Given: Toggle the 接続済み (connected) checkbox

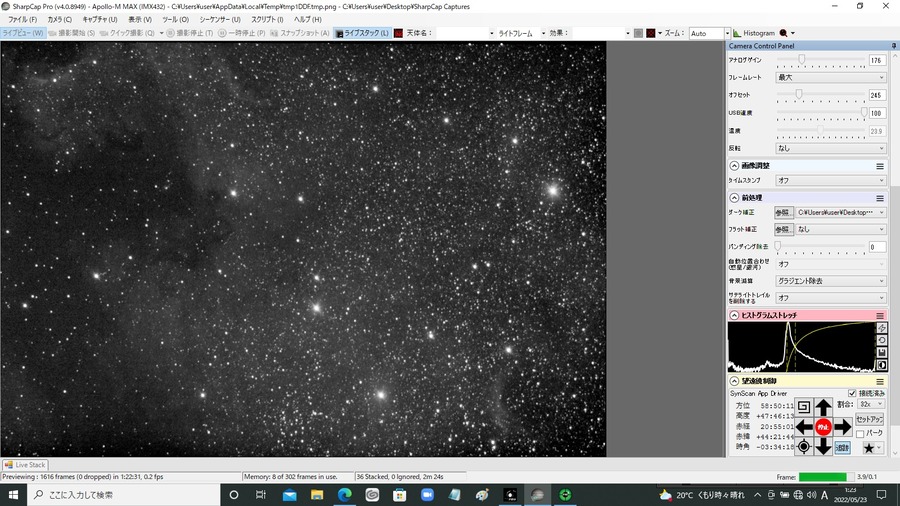Looking at the screenshot, I should coord(852,394).
